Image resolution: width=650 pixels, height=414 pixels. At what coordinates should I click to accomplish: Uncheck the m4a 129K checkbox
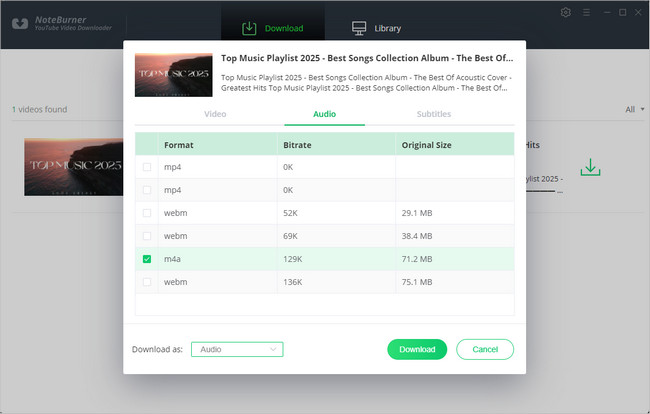148,259
